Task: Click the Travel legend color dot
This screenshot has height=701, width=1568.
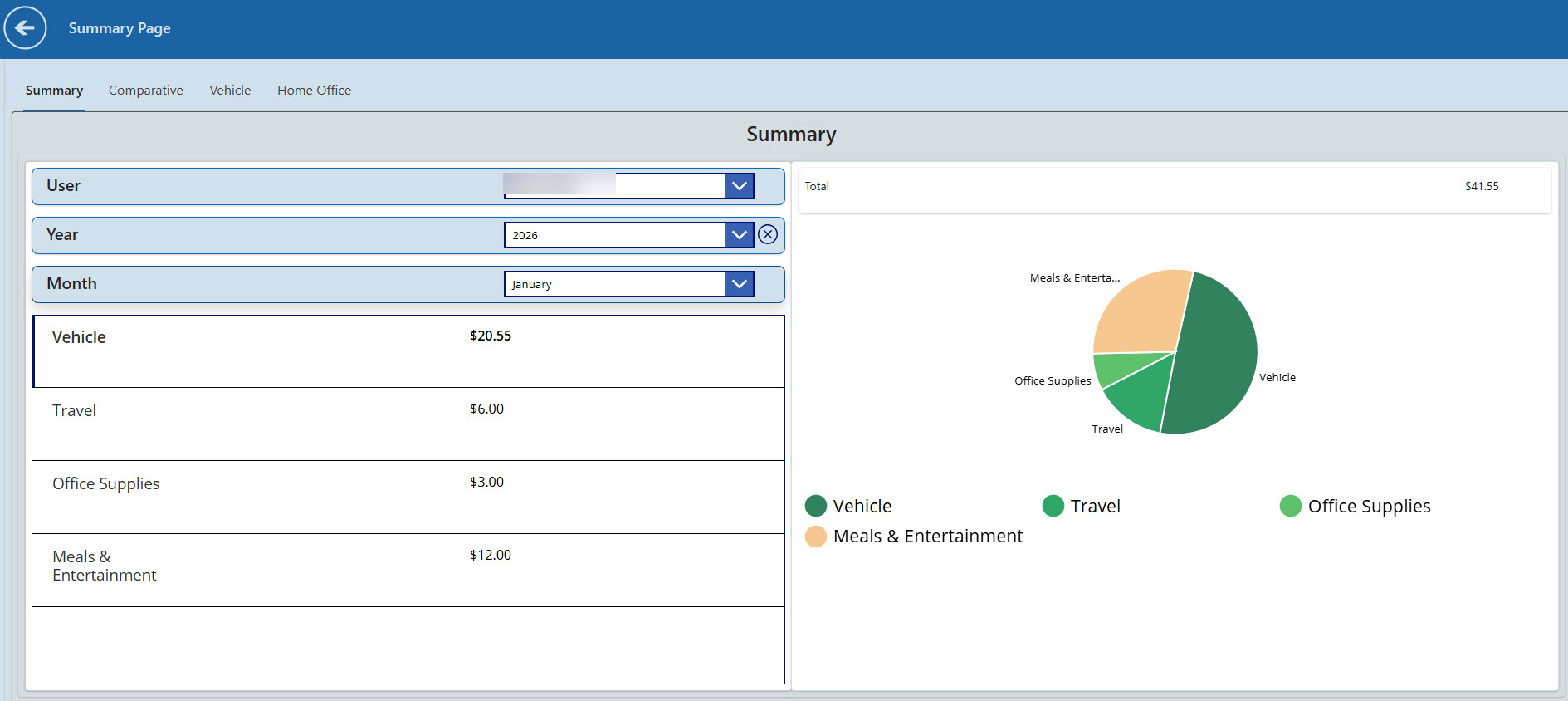Action: pos(1053,506)
